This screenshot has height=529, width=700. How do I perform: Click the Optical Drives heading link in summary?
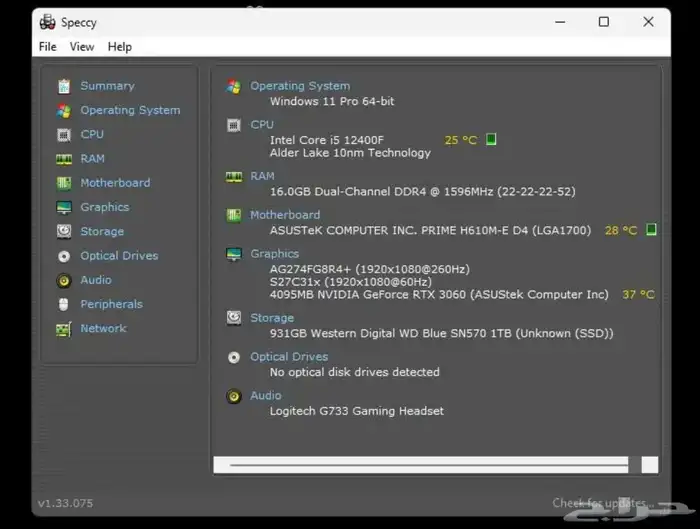tap(289, 357)
